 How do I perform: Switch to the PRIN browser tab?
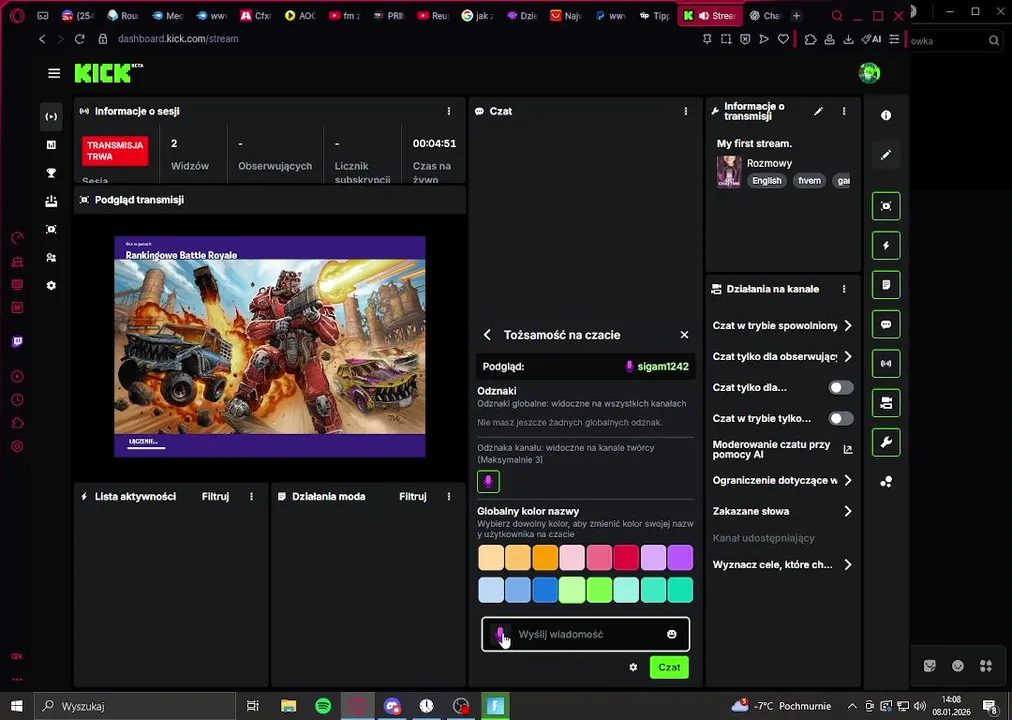389,15
